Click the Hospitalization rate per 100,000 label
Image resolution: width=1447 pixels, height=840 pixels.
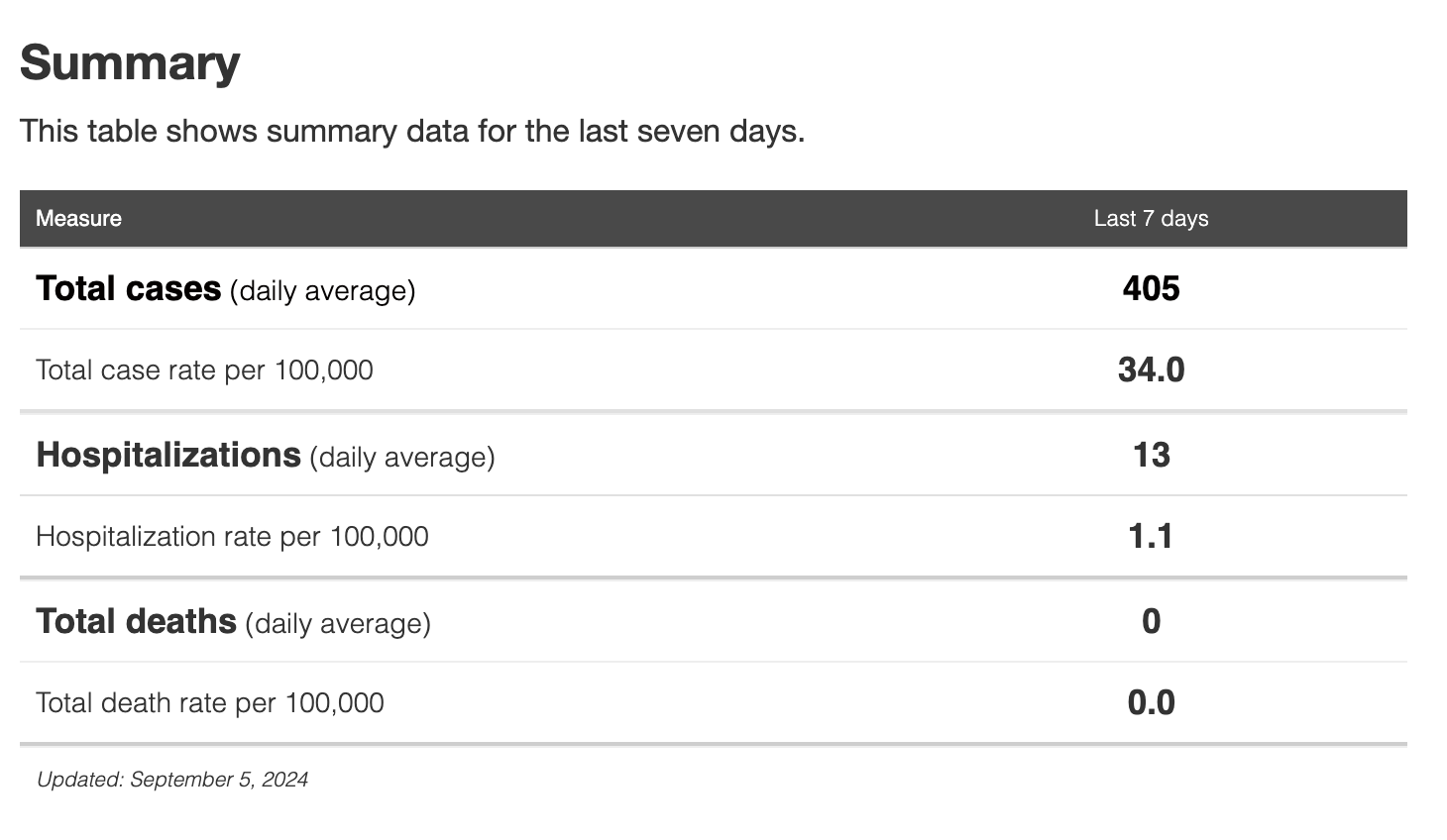click(232, 537)
